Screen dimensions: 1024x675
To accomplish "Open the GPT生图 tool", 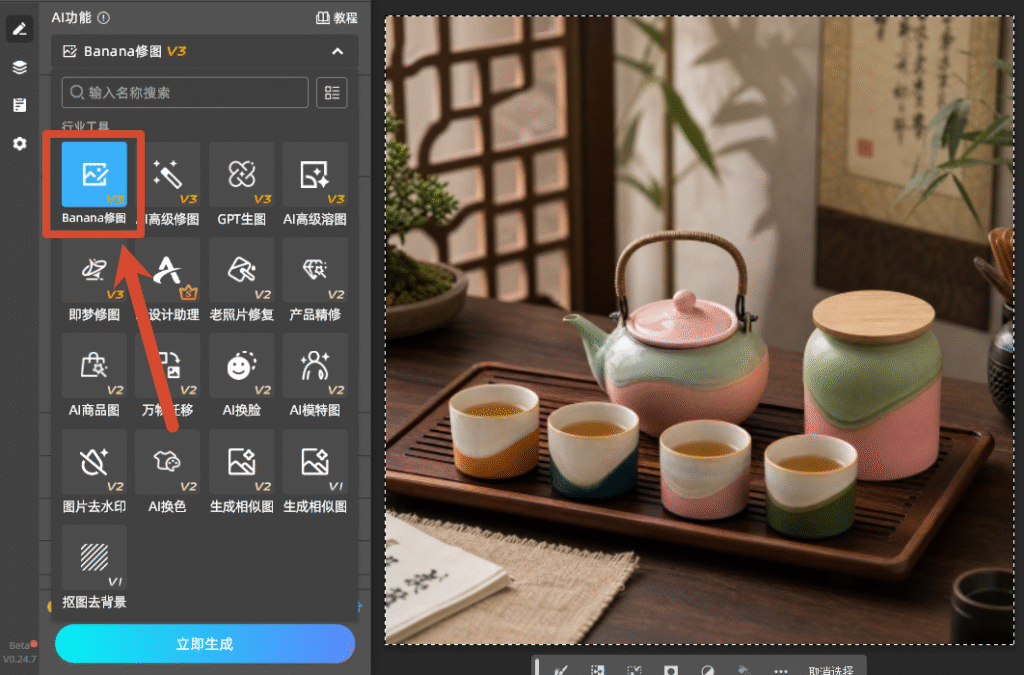I will [x=242, y=183].
